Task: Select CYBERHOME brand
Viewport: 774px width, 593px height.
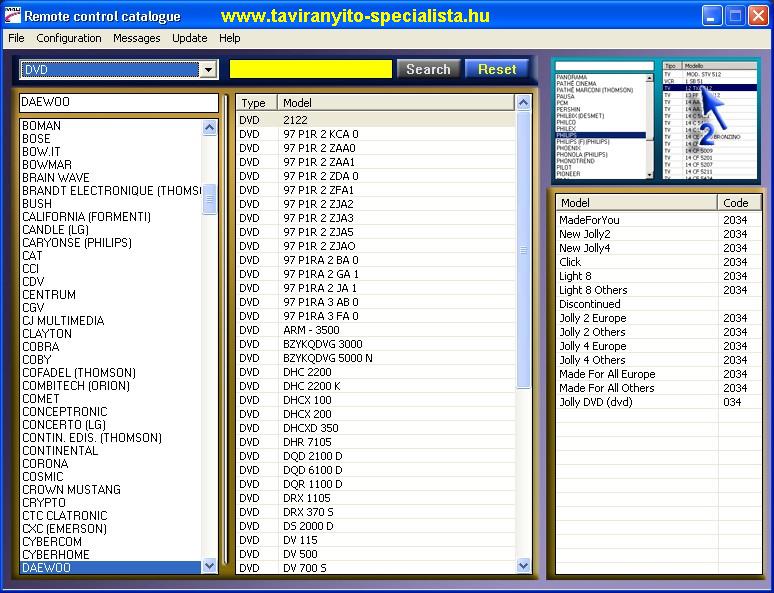Action: pyautogui.click(x=111, y=554)
